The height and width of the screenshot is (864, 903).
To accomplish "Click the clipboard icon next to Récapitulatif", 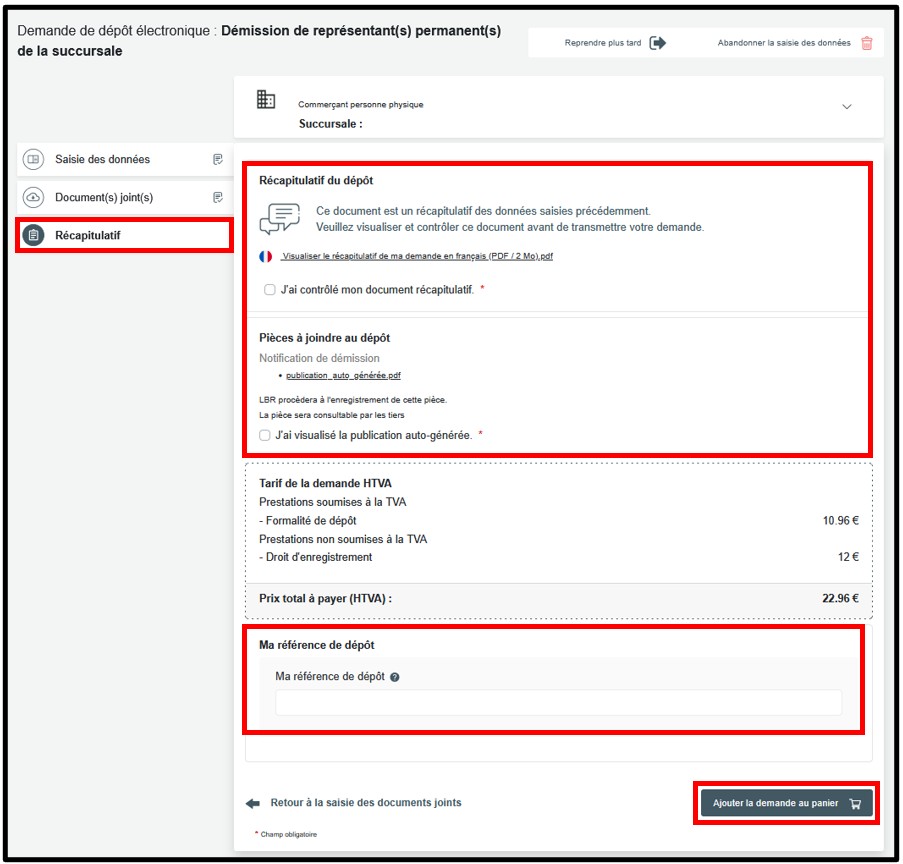I will point(33,235).
